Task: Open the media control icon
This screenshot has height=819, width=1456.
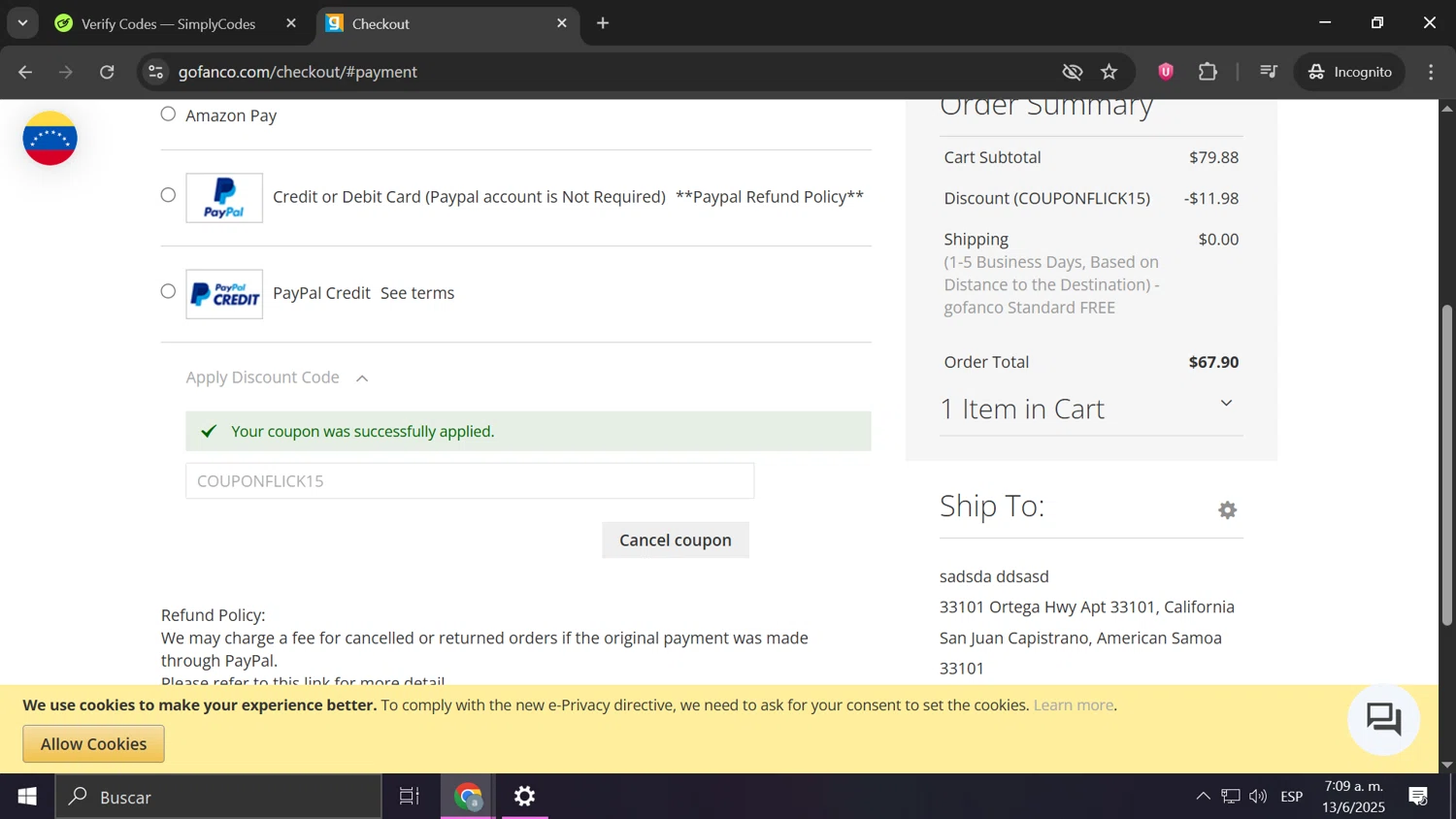Action: [1268, 72]
